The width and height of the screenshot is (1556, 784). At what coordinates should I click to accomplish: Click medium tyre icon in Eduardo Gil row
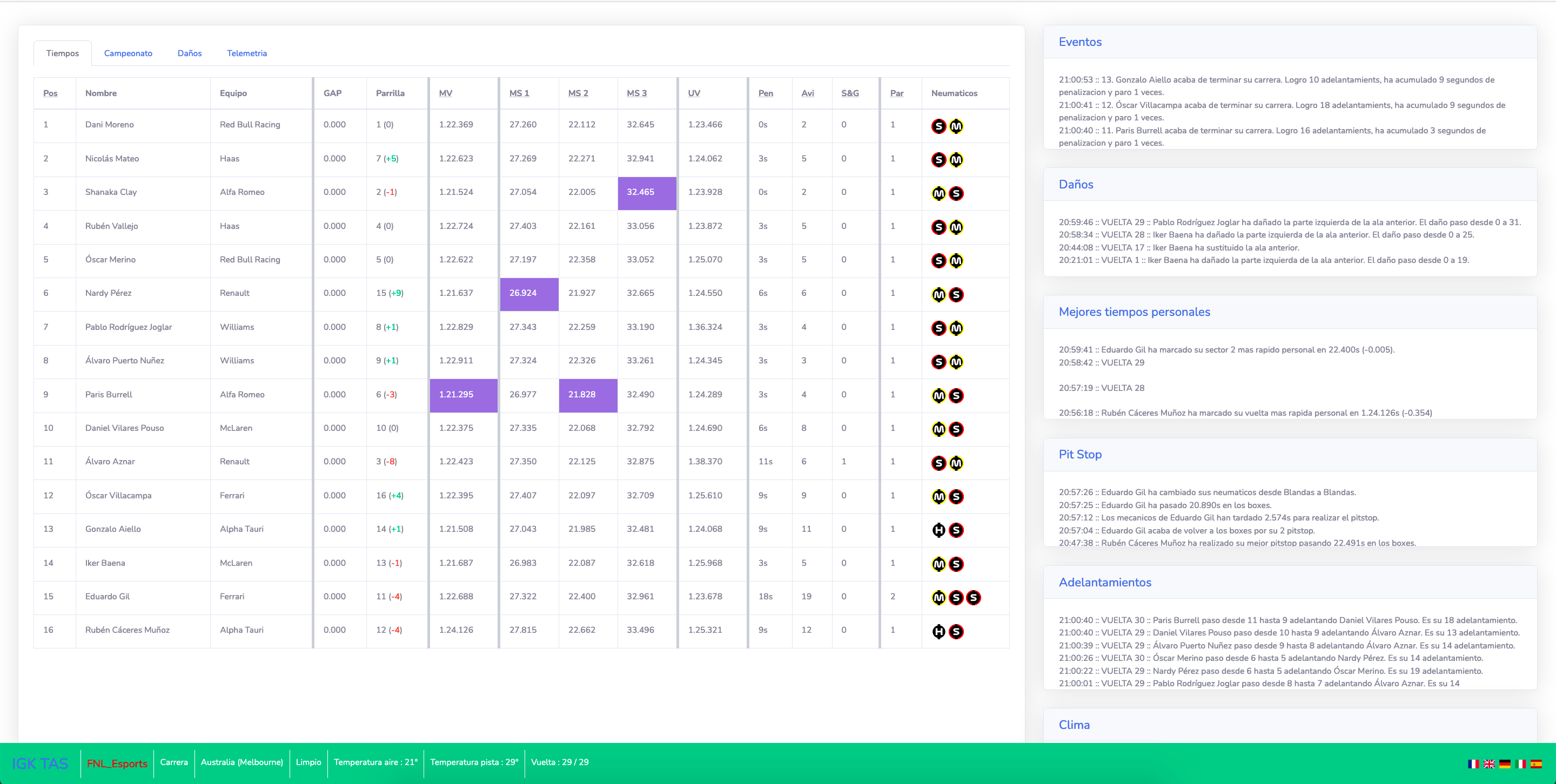pyautogui.click(x=938, y=598)
